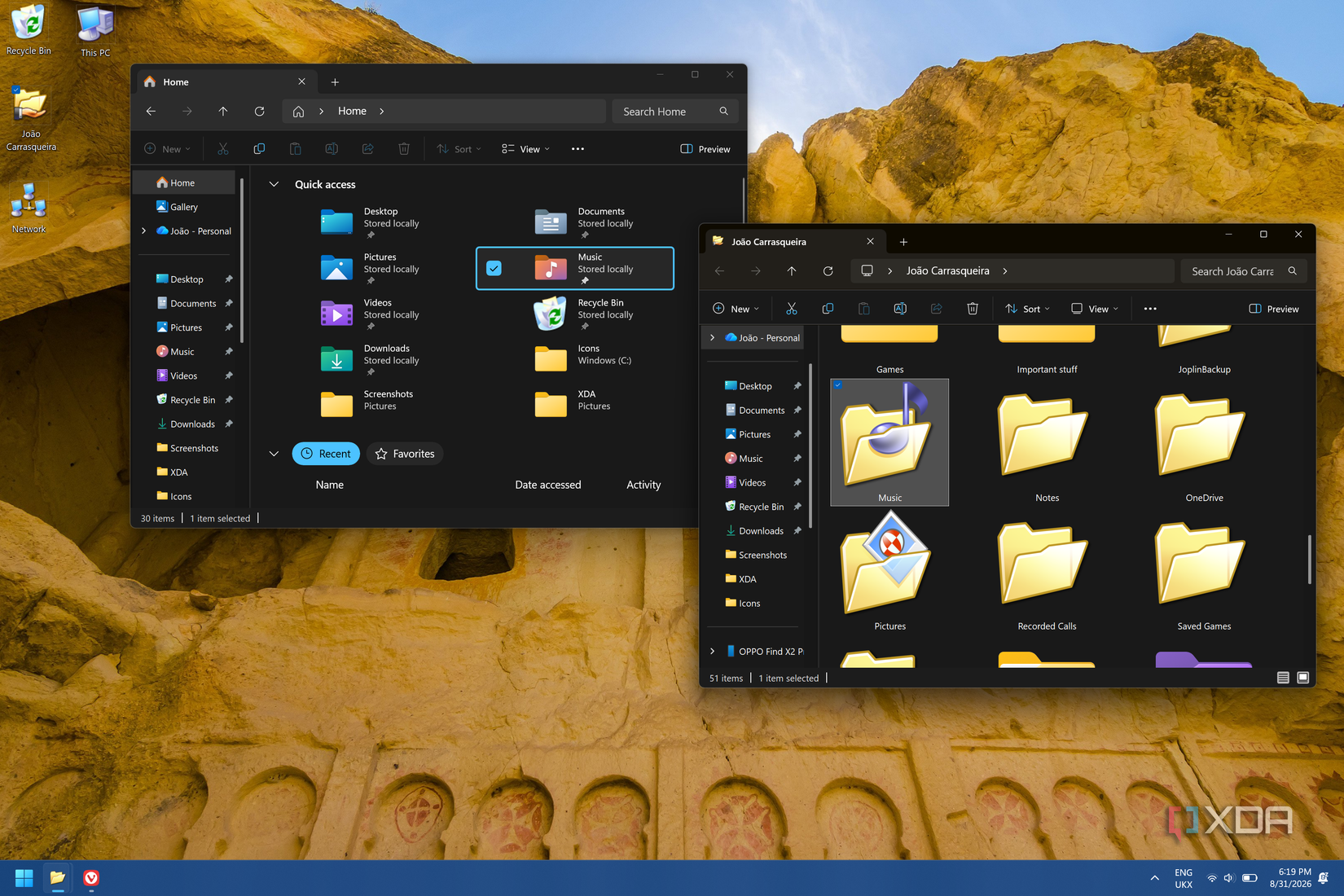Go back in Home window
This screenshot has height=896, width=1344.
(152, 112)
